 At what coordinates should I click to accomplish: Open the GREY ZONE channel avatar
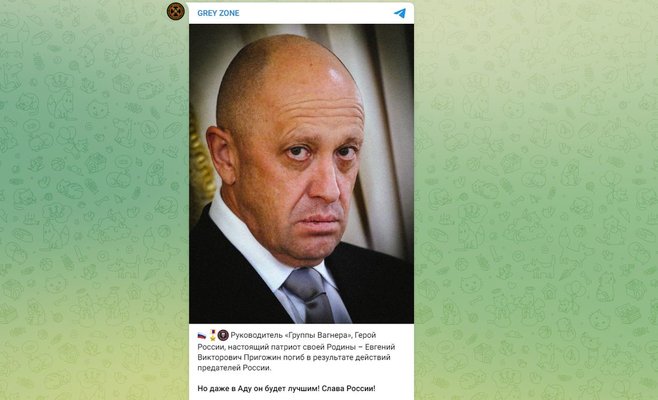pos(175,11)
